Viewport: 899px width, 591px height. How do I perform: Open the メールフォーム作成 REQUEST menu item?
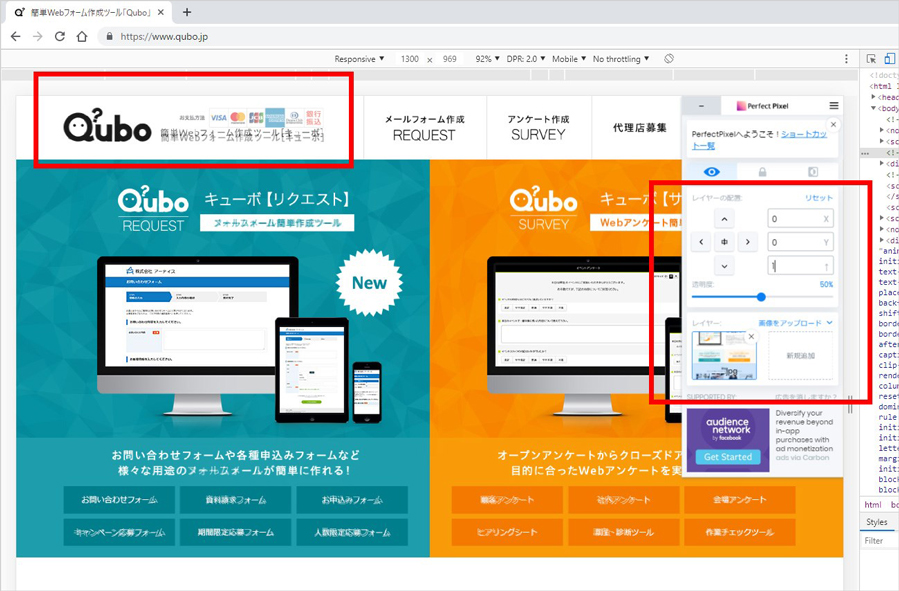coord(424,127)
